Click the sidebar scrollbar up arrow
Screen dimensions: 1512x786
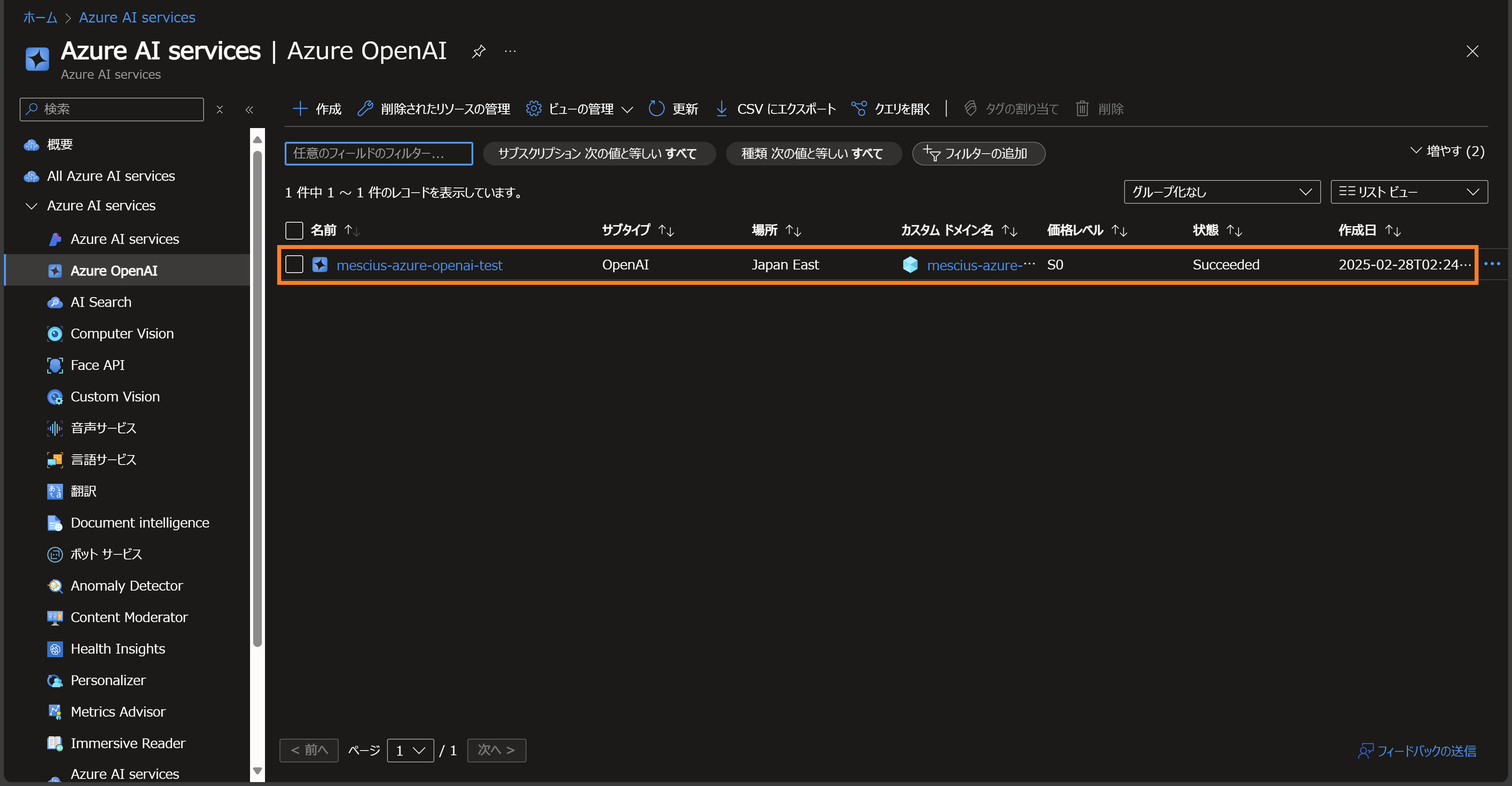click(x=257, y=140)
